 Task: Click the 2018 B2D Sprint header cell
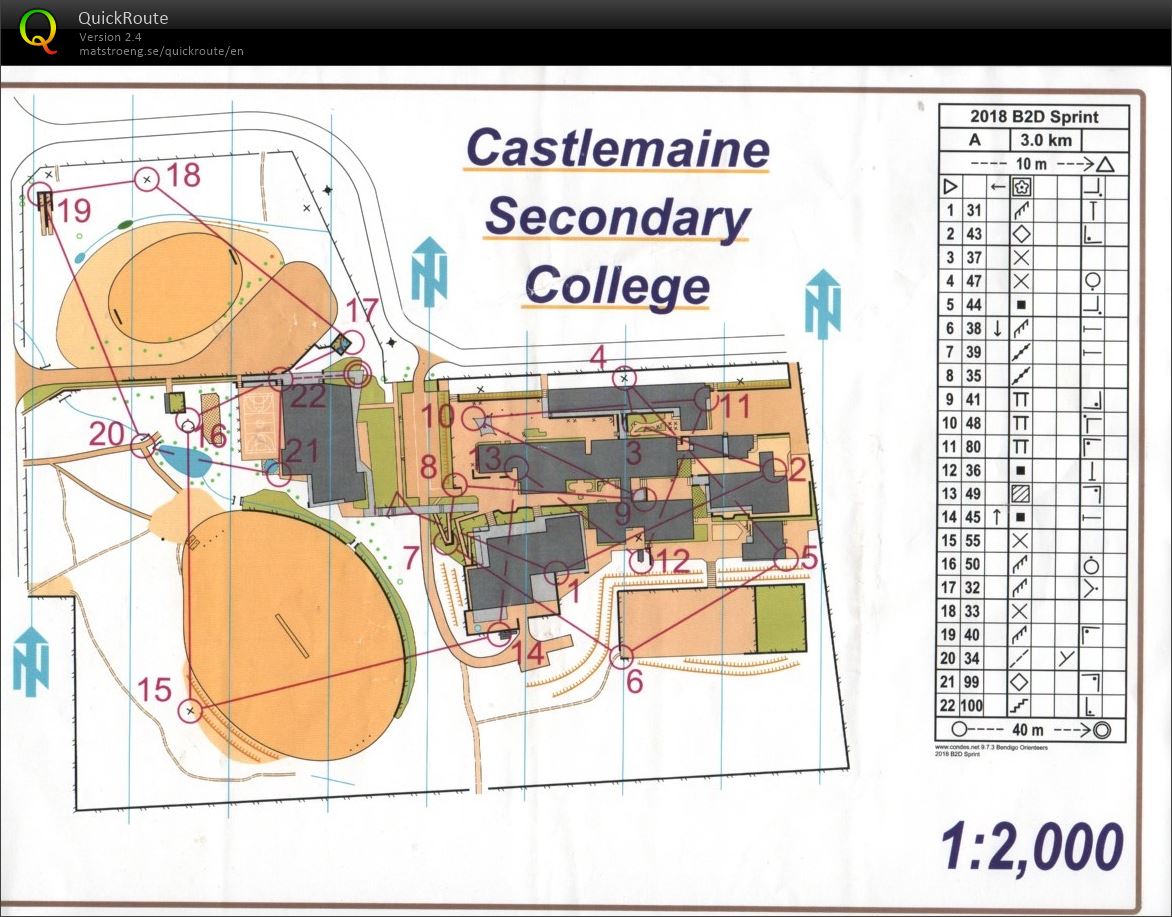coord(1033,117)
